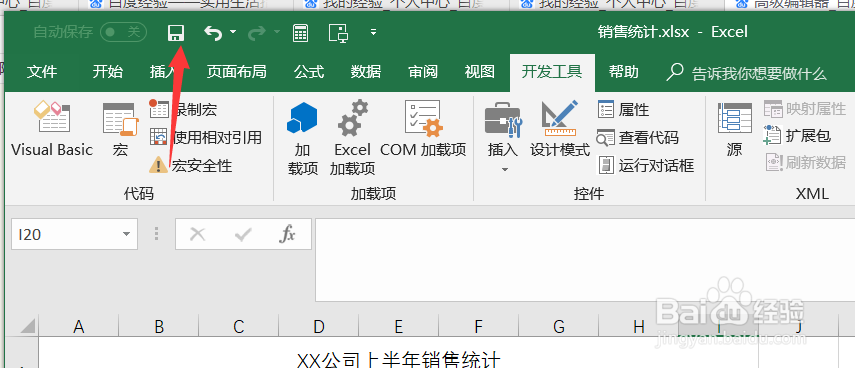Select column D header

[318, 327]
